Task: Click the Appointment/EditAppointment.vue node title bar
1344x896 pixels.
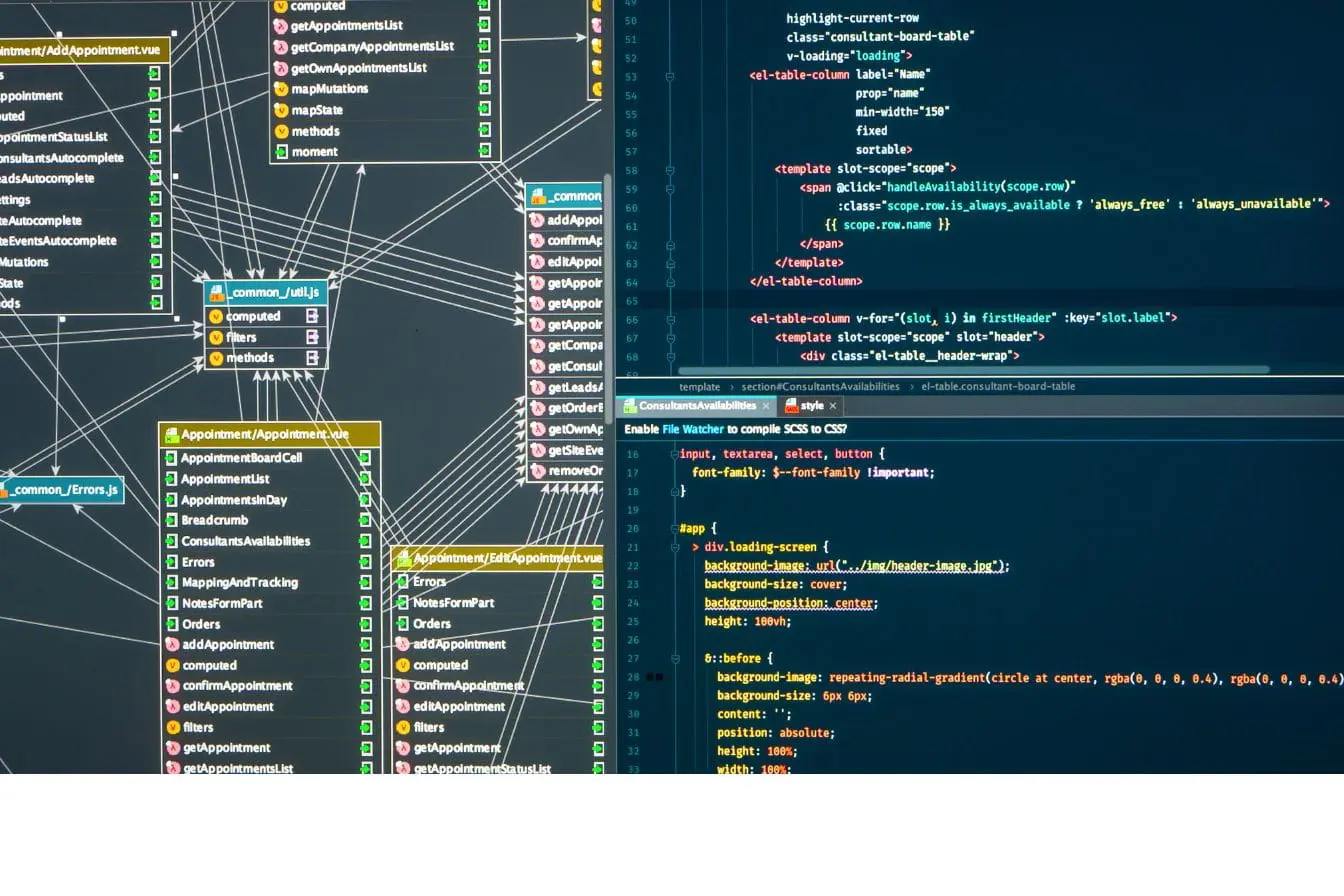Action: coord(500,558)
